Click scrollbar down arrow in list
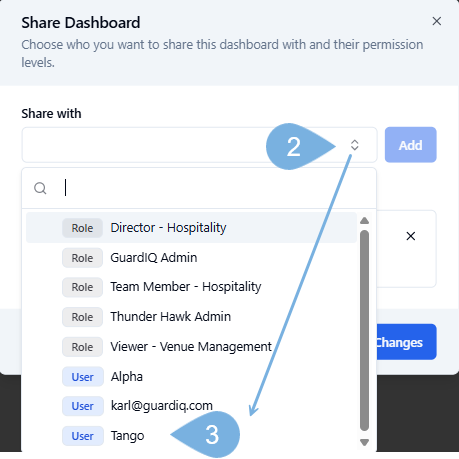Image resolution: width=459 pixels, height=459 pixels. [x=365, y=442]
